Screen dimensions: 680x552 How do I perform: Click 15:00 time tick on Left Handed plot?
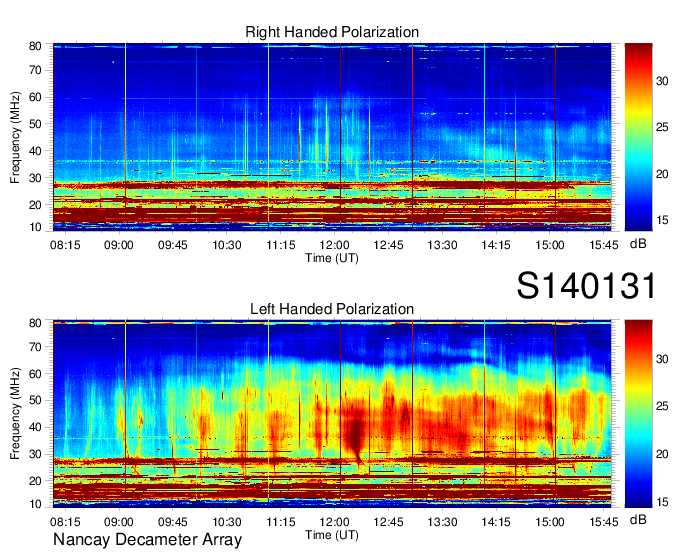550,522
